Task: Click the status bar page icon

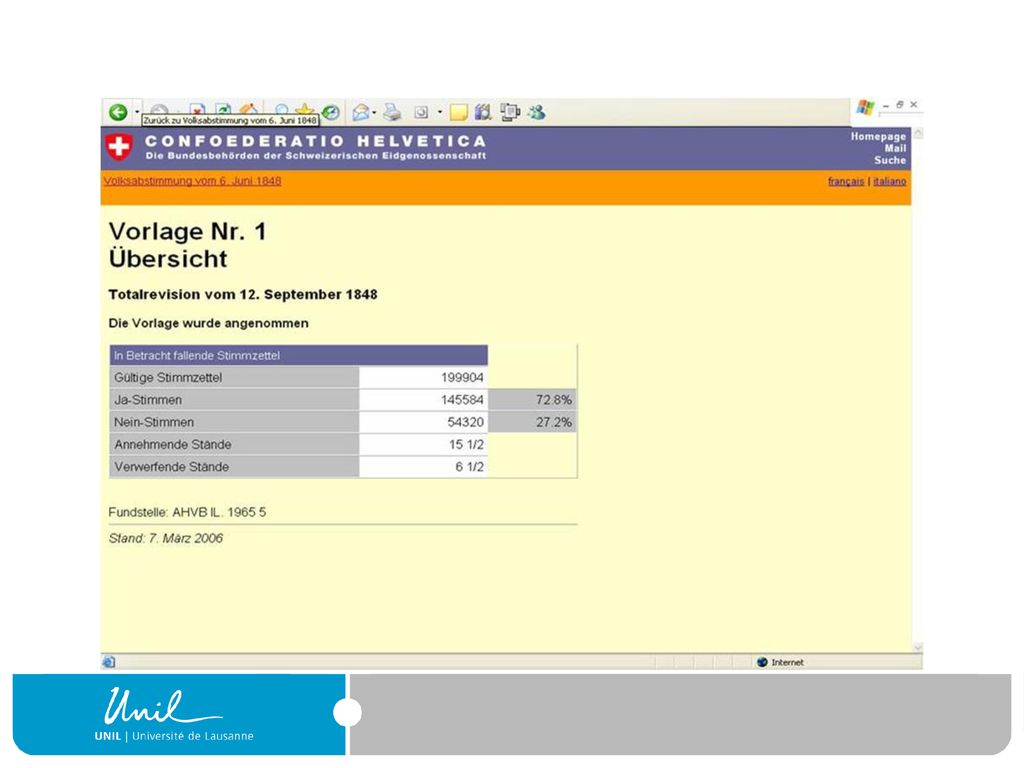Action: tap(108, 662)
